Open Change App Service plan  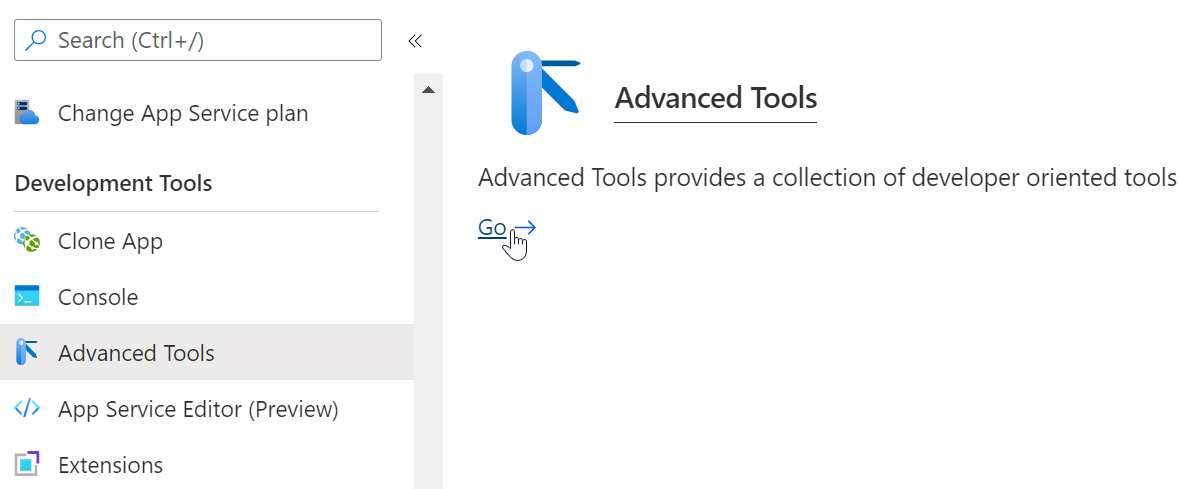[183, 114]
